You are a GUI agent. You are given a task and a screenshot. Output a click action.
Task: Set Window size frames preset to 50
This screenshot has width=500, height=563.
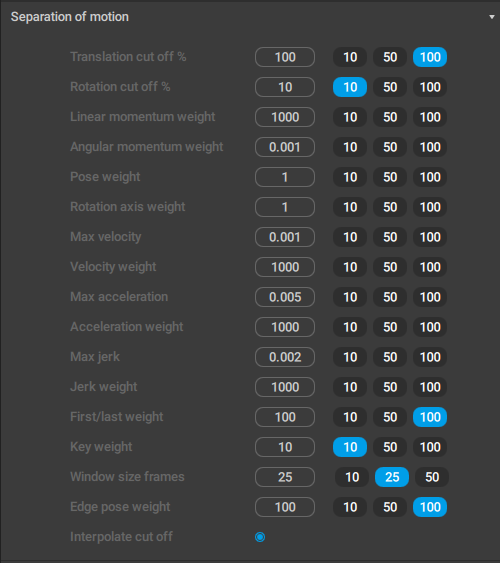coord(432,477)
